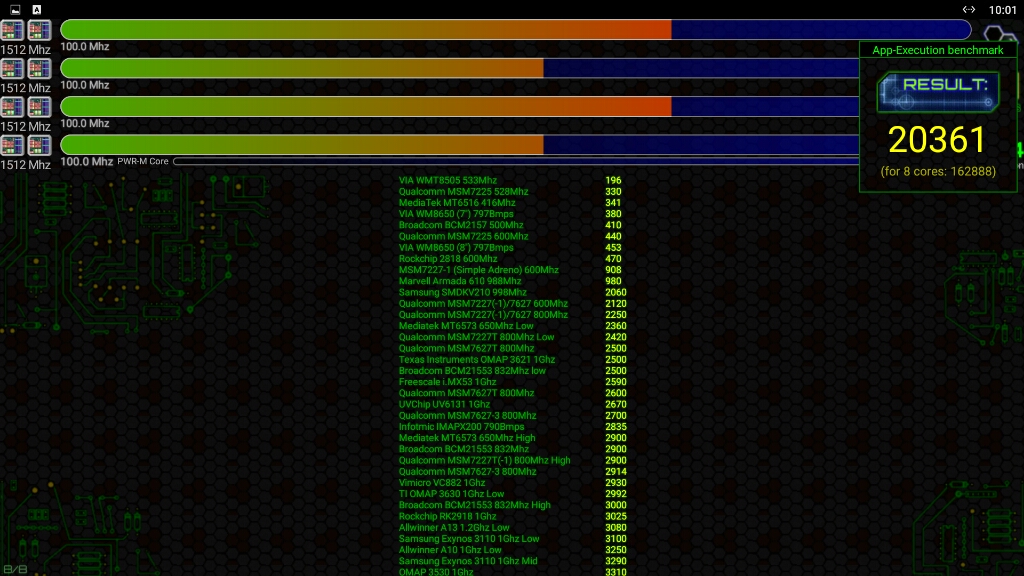Select the 'Mediatek MT6573 650Mhz Low' row

pos(513,326)
